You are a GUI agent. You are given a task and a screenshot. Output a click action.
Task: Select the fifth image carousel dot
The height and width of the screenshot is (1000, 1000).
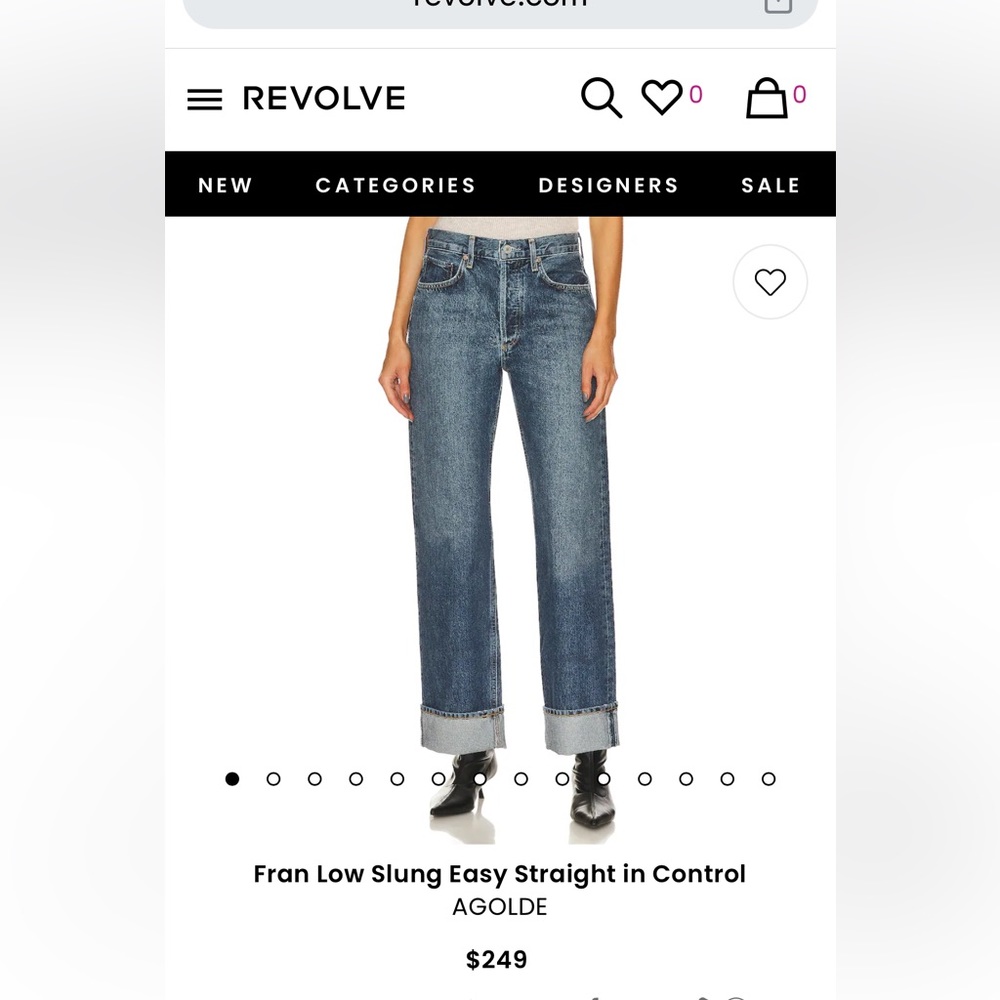(397, 779)
